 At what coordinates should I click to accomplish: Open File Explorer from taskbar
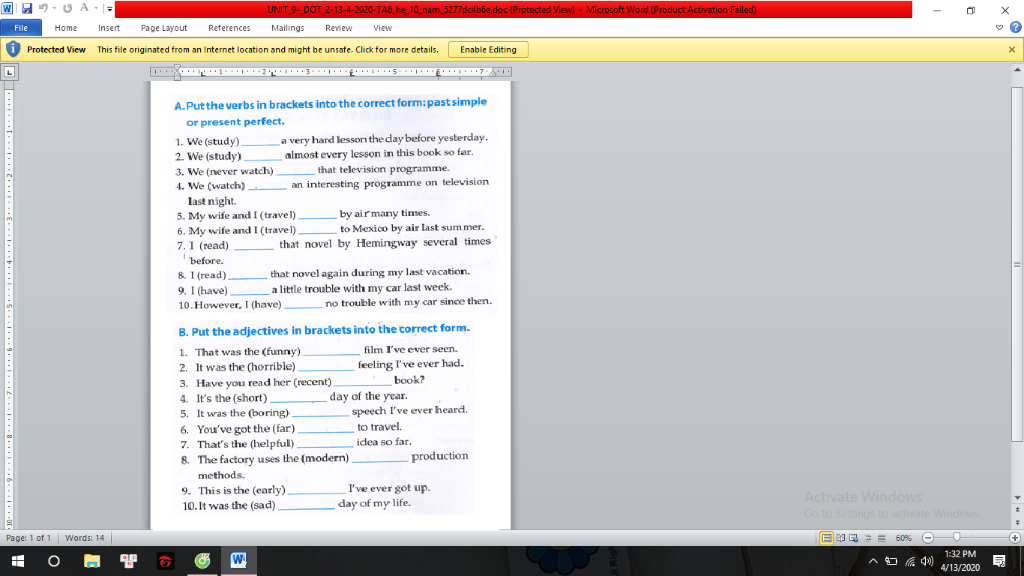coord(91,561)
